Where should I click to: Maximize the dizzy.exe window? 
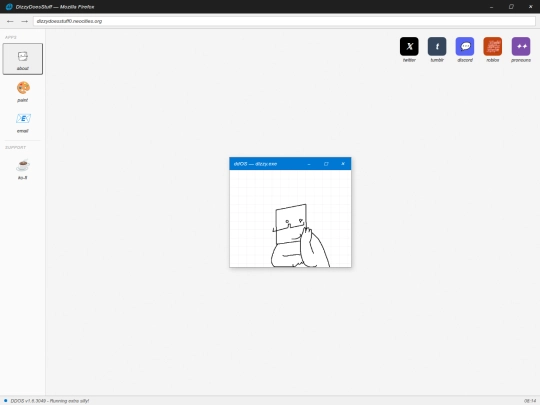326,164
